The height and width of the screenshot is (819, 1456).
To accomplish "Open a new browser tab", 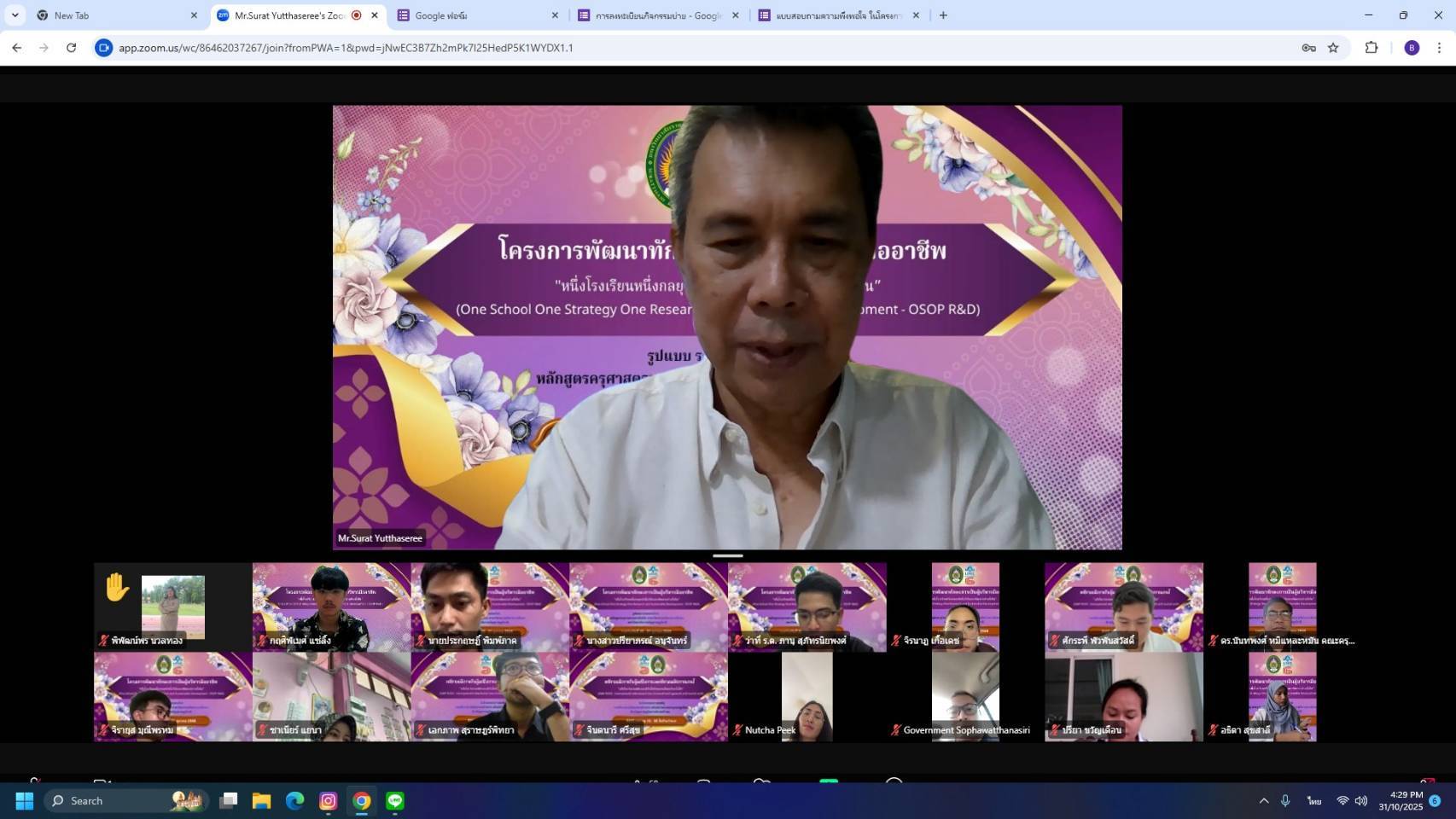I will click(x=943, y=15).
